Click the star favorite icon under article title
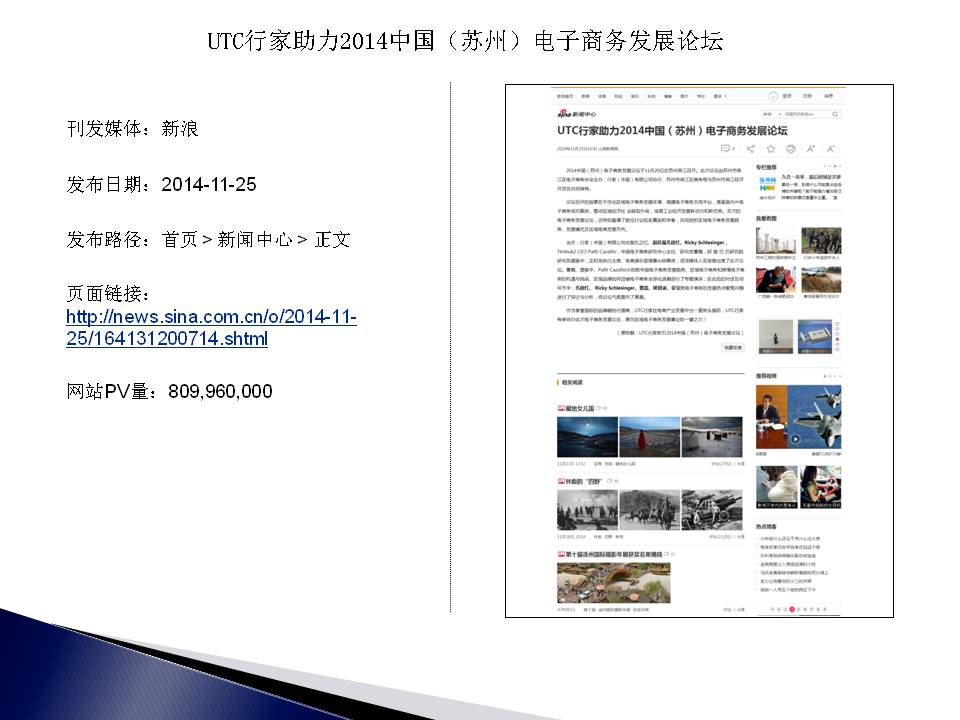This screenshot has height=720, width=960. (x=771, y=148)
